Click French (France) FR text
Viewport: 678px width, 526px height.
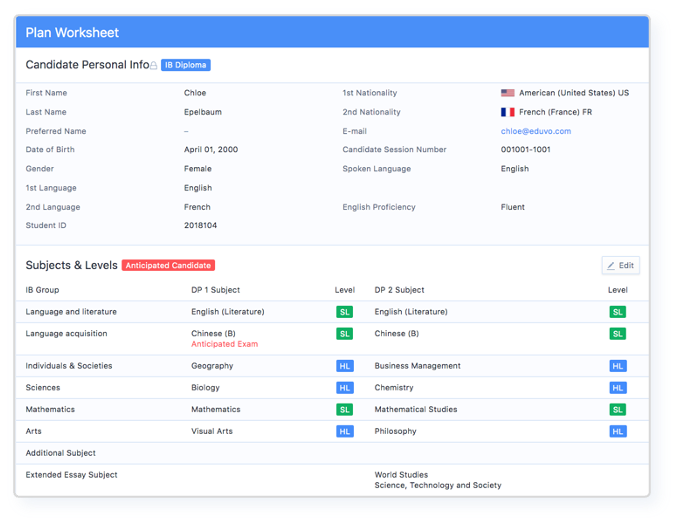(x=556, y=112)
